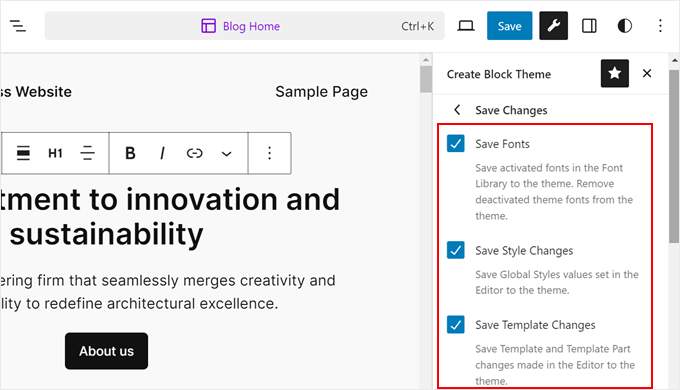
Task: Click the About us button
Action: point(106,351)
